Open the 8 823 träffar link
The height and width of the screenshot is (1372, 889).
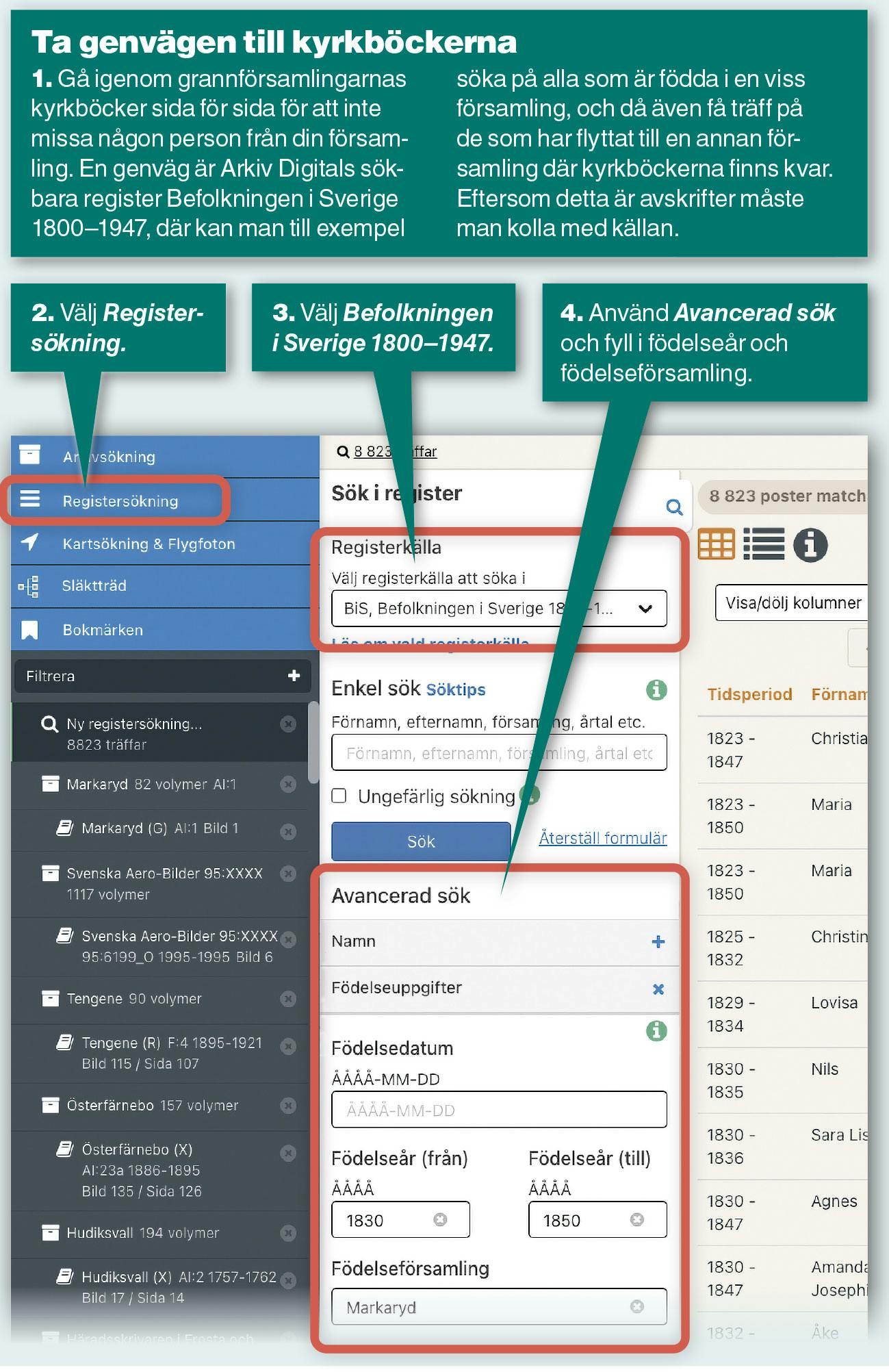coord(395,452)
